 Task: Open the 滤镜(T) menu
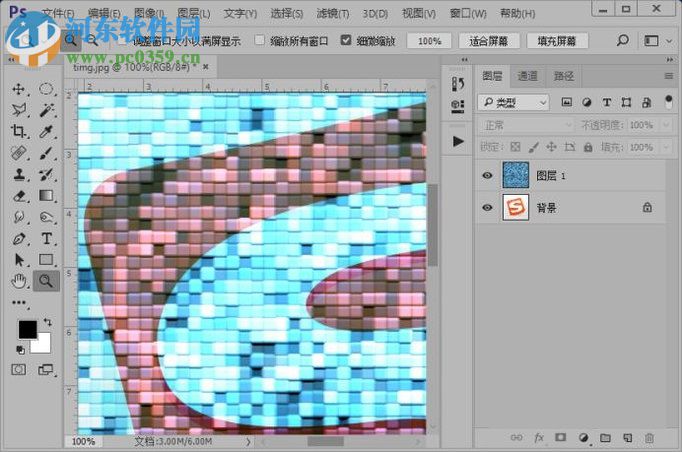[333, 13]
